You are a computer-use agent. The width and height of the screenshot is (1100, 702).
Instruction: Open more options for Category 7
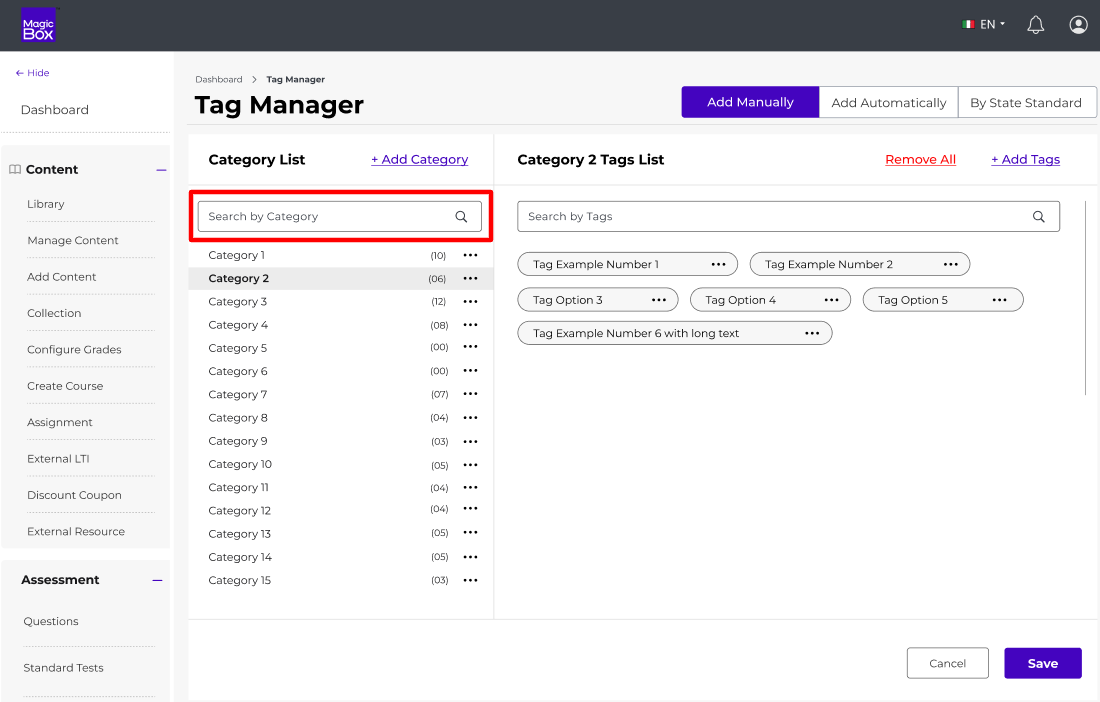(470, 394)
